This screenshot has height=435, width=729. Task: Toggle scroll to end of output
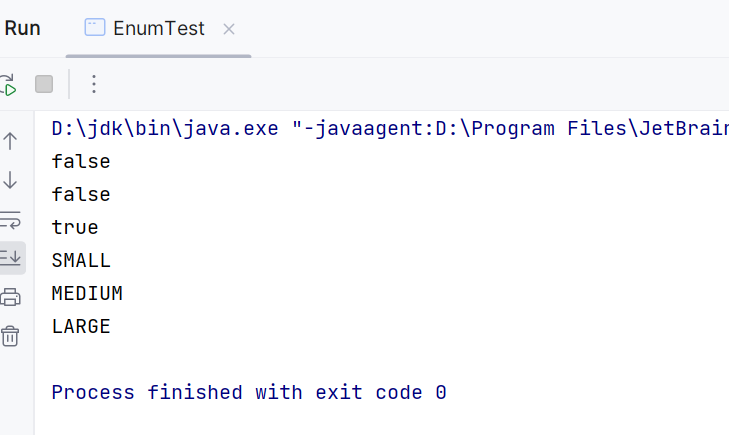10,258
